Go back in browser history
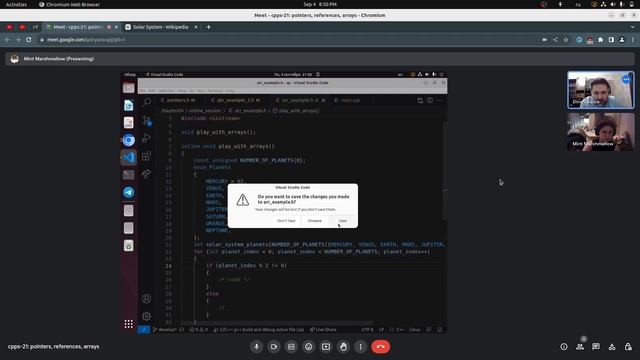Viewport: 640px width, 360px height. tap(7, 40)
